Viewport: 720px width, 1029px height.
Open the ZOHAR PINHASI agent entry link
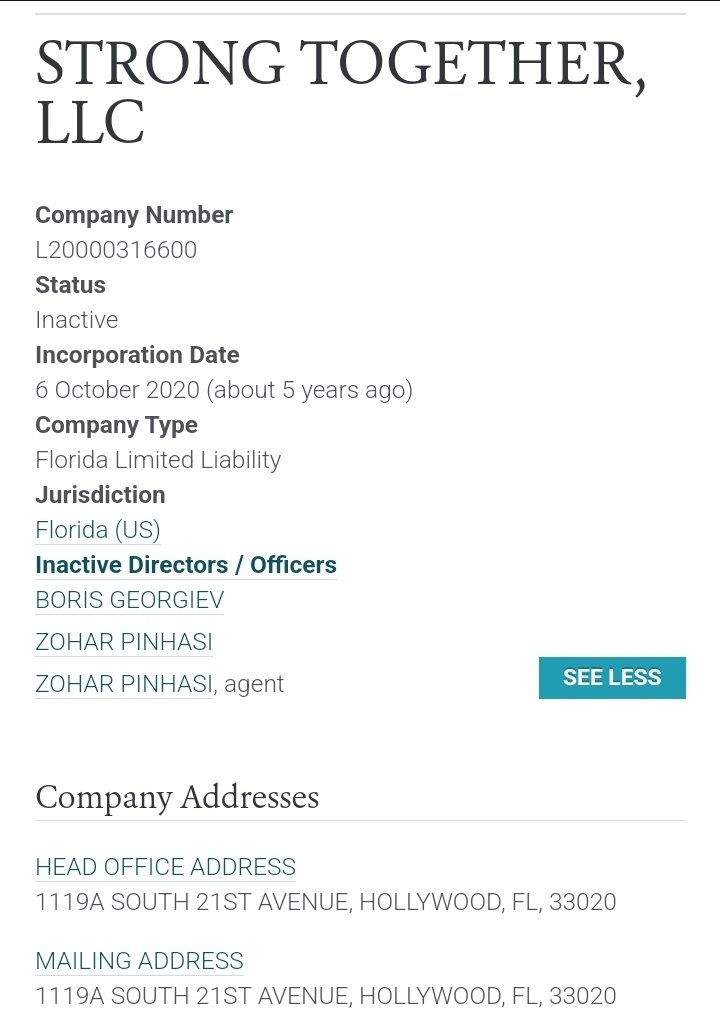[x=124, y=684]
